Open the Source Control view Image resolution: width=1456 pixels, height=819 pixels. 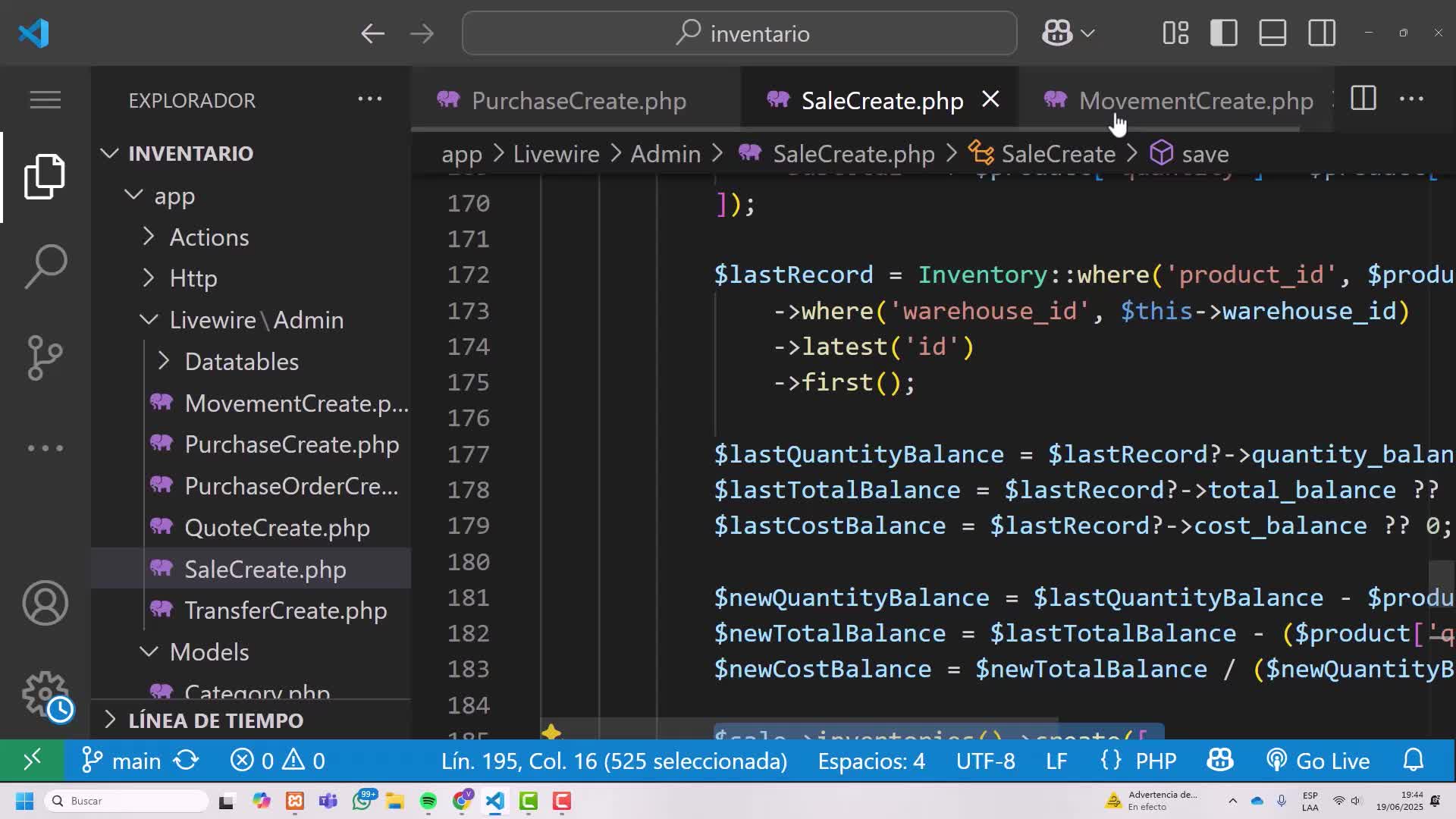[x=45, y=357]
